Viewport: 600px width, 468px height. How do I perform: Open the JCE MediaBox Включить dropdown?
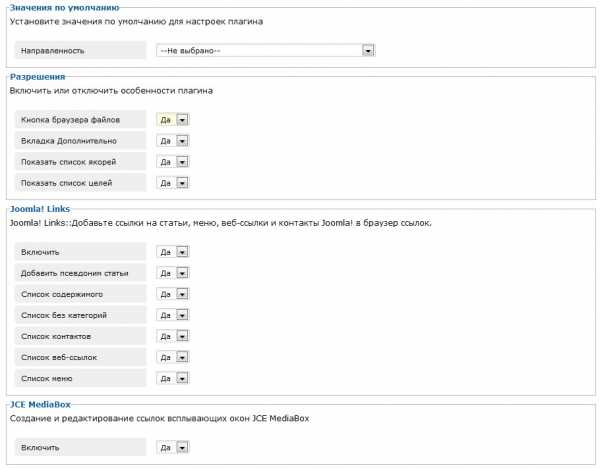173,448
